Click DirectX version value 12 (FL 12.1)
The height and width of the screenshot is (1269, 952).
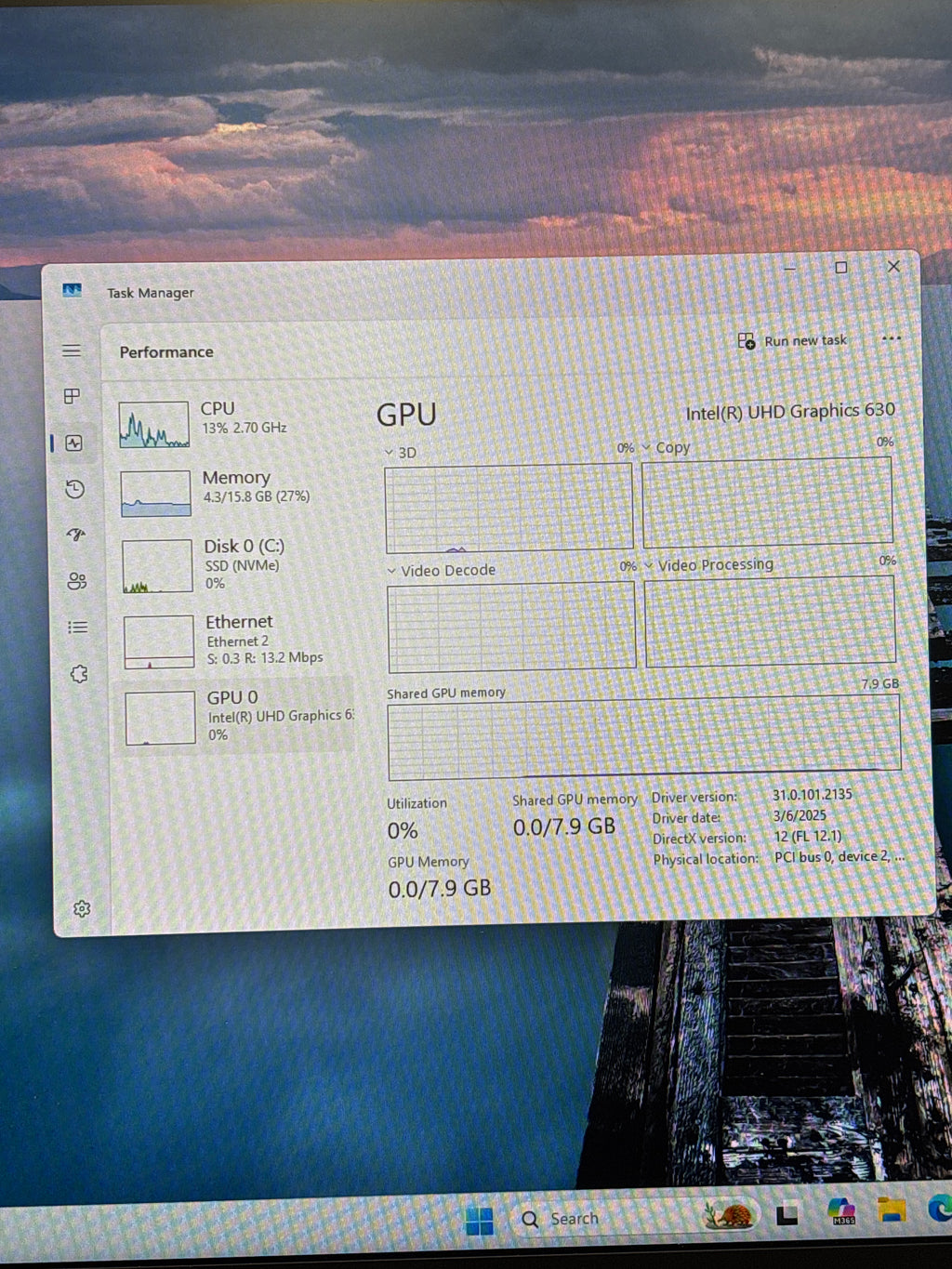(x=808, y=836)
